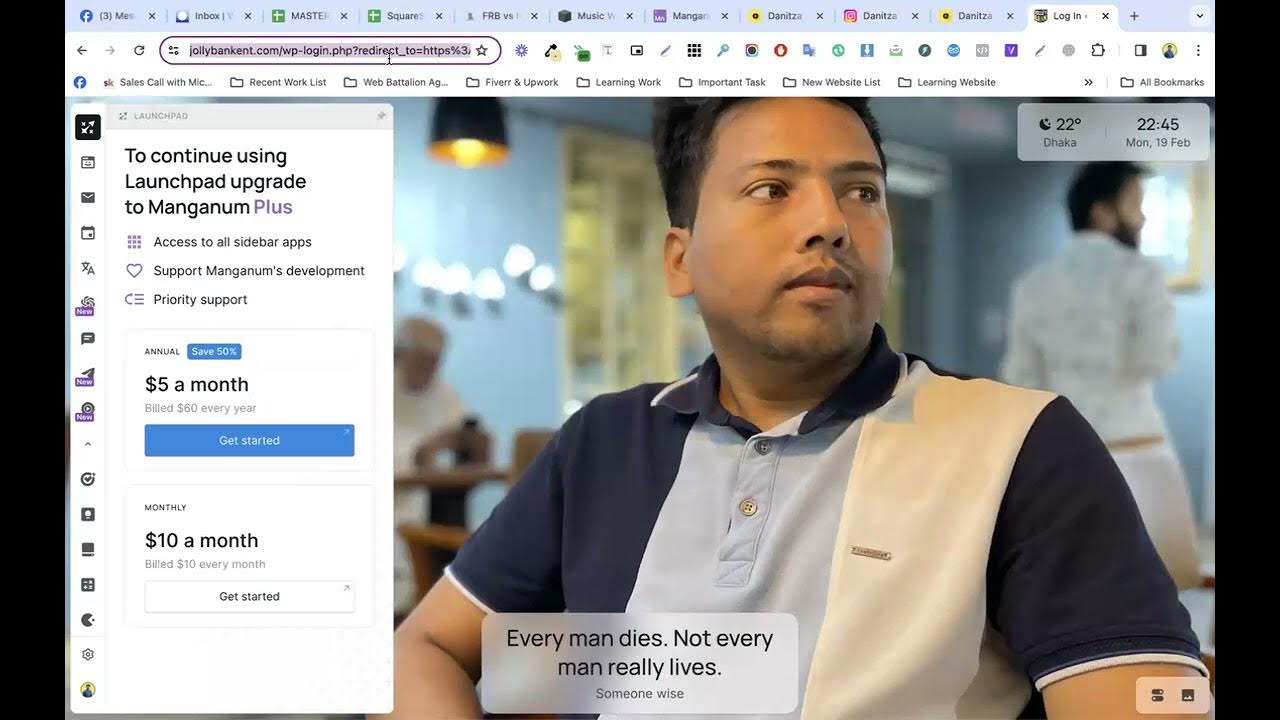Screen dimensions: 1280x720
Task: Open a new browser tab
Action: pos(1134,16)
